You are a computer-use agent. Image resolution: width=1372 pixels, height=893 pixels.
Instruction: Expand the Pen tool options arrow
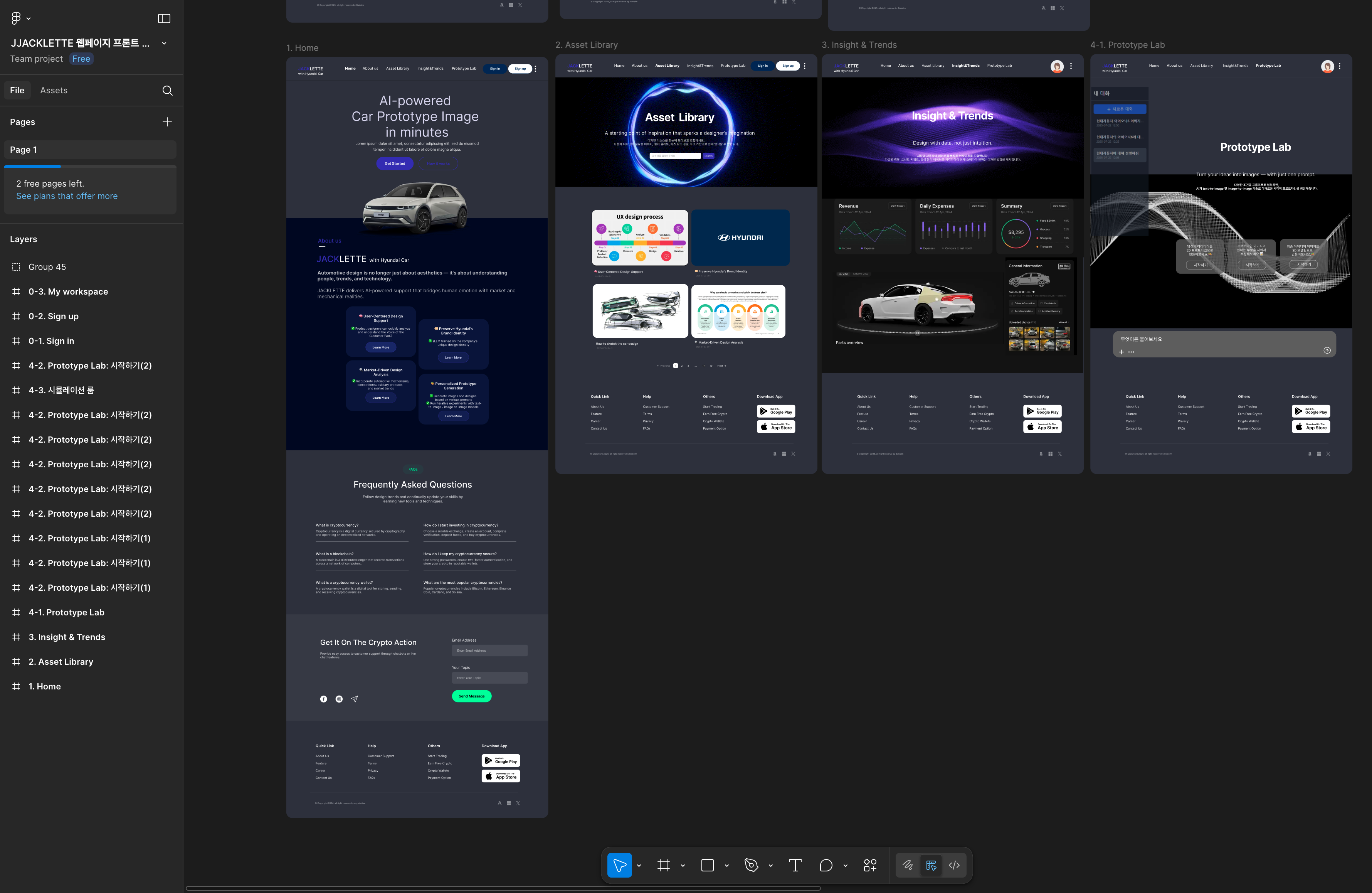pos(771,865)
